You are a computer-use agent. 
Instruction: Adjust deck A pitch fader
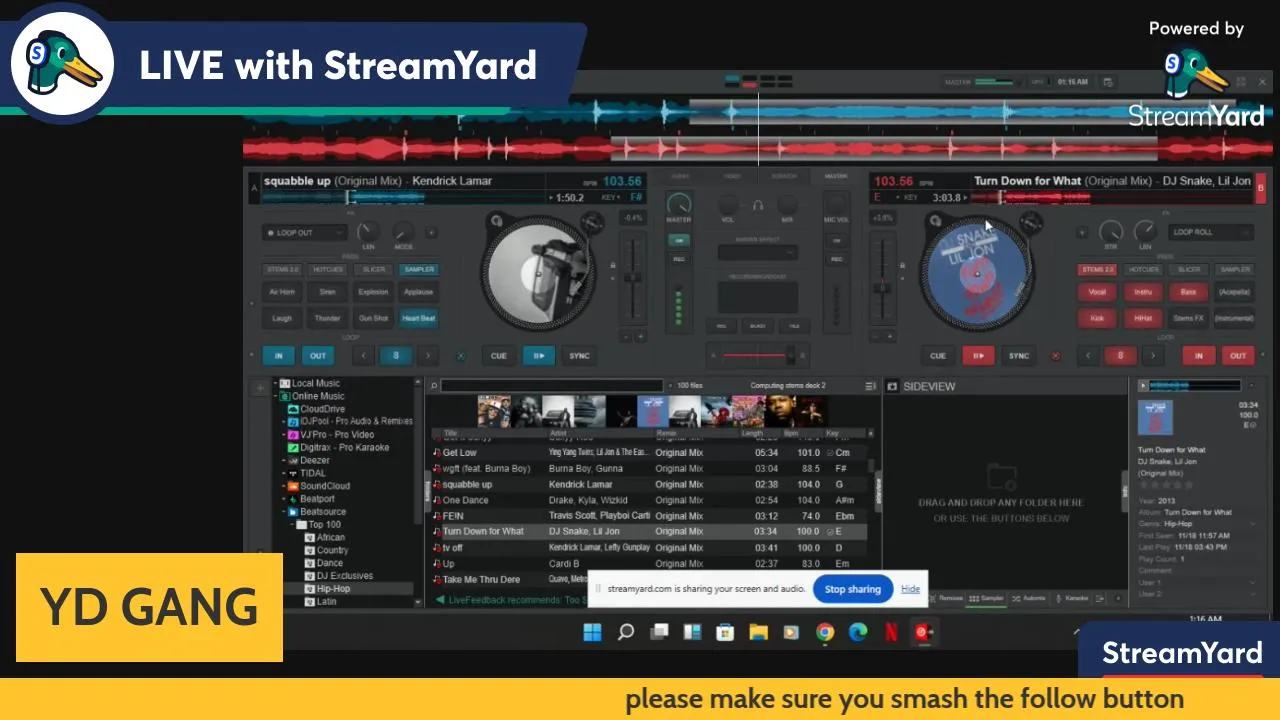(x=633, y=276)
